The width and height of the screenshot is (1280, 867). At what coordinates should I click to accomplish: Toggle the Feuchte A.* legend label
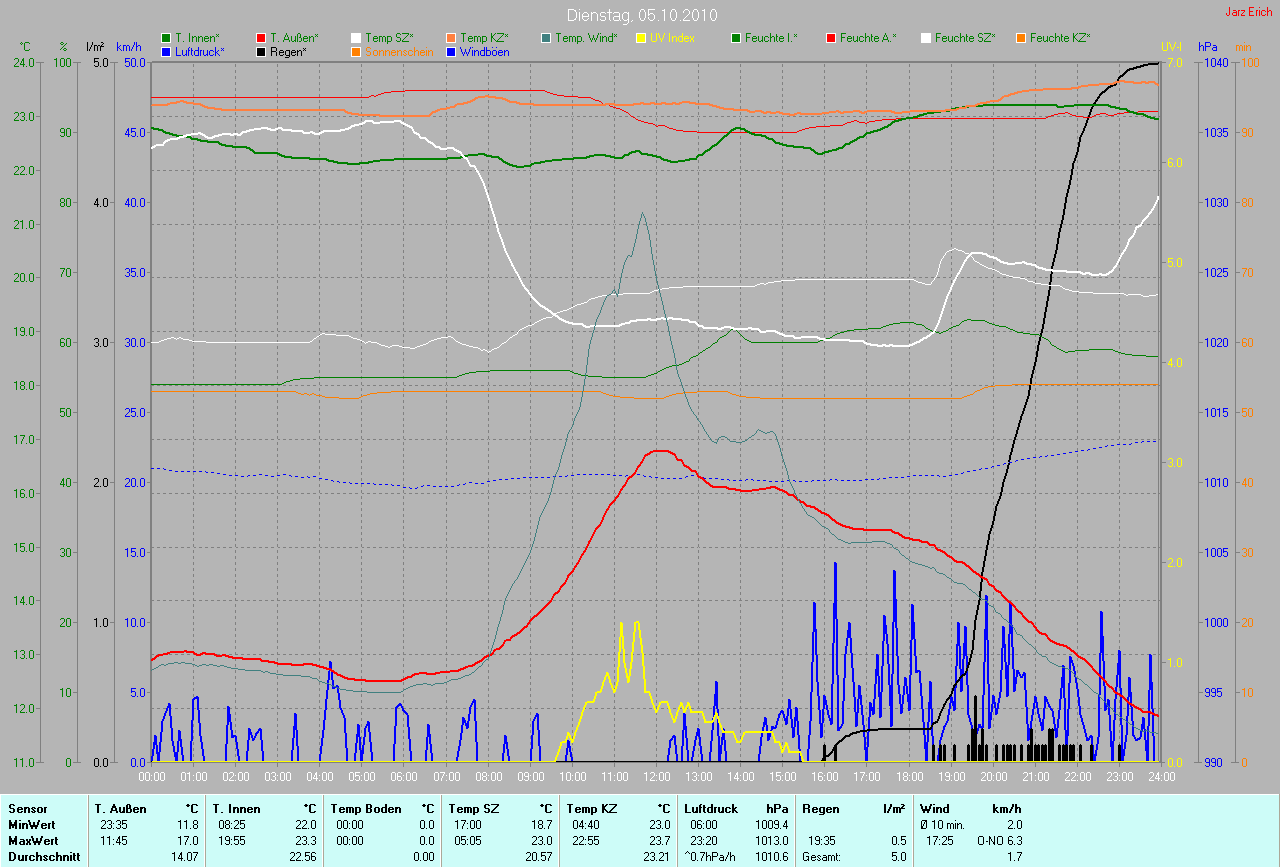tap(867, 38)
